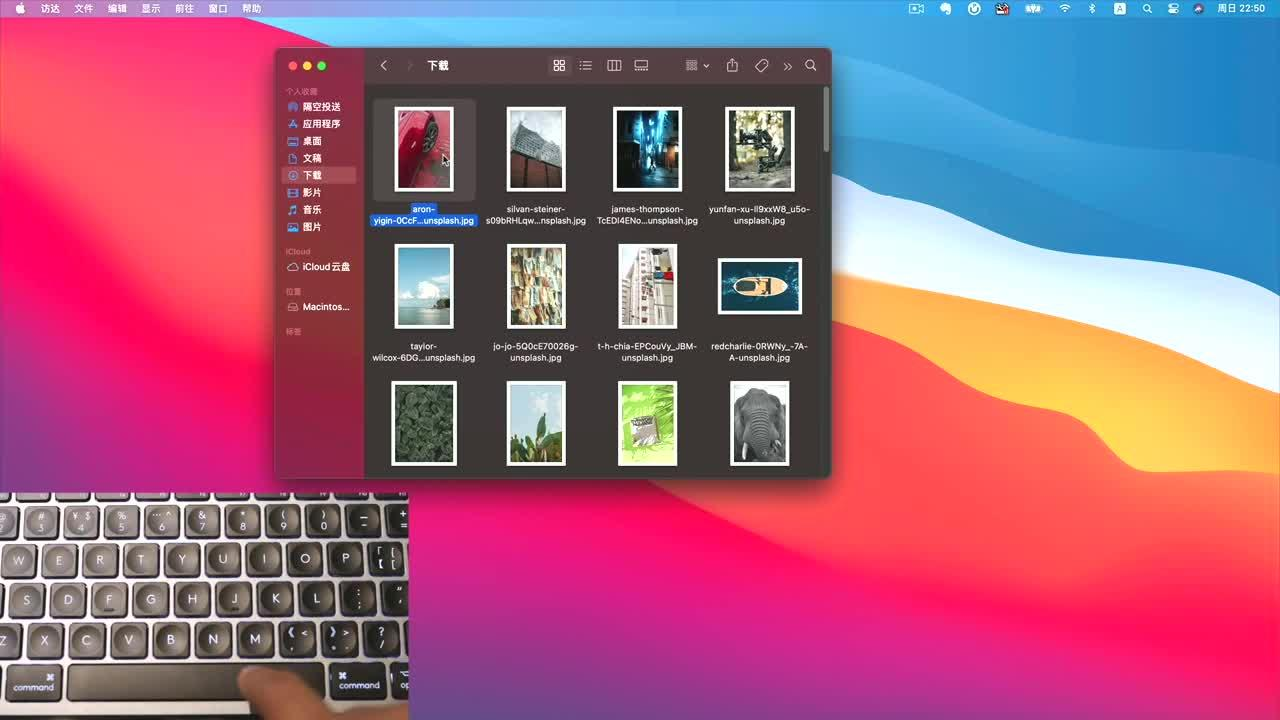Click the Finder forward navigation arrow

[409, 65]
